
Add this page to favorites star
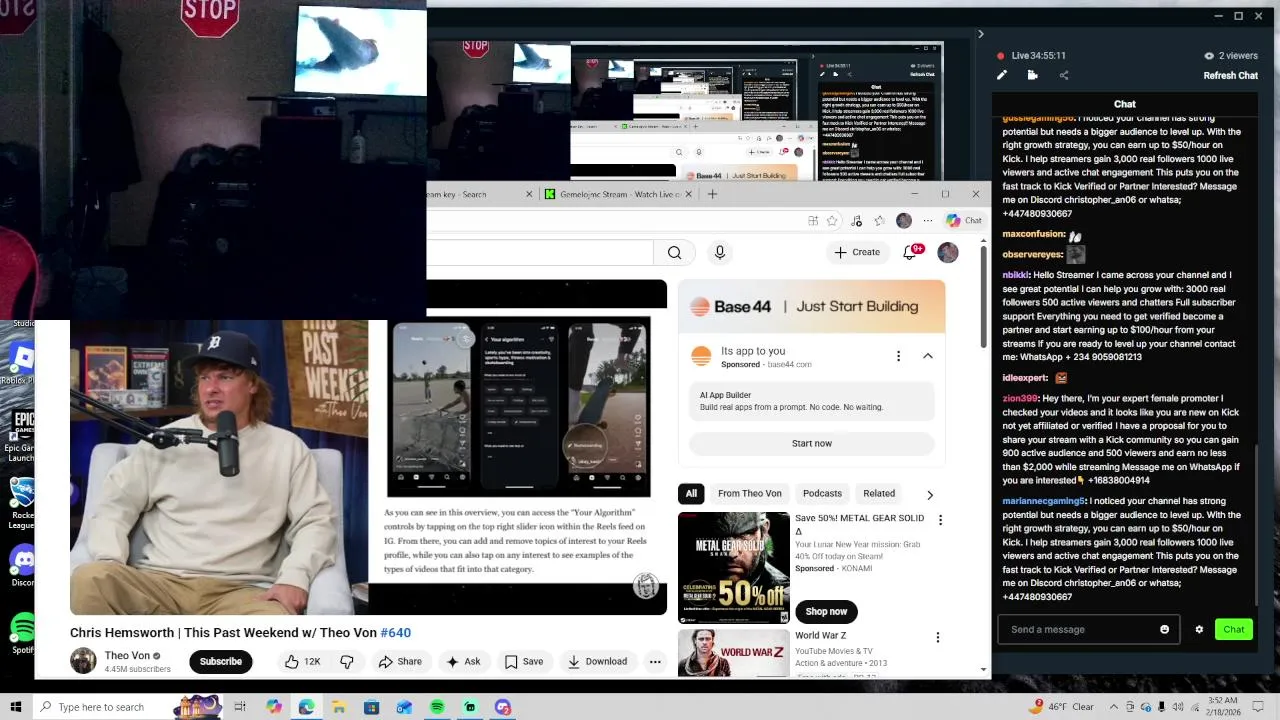(x=831, y=220)
